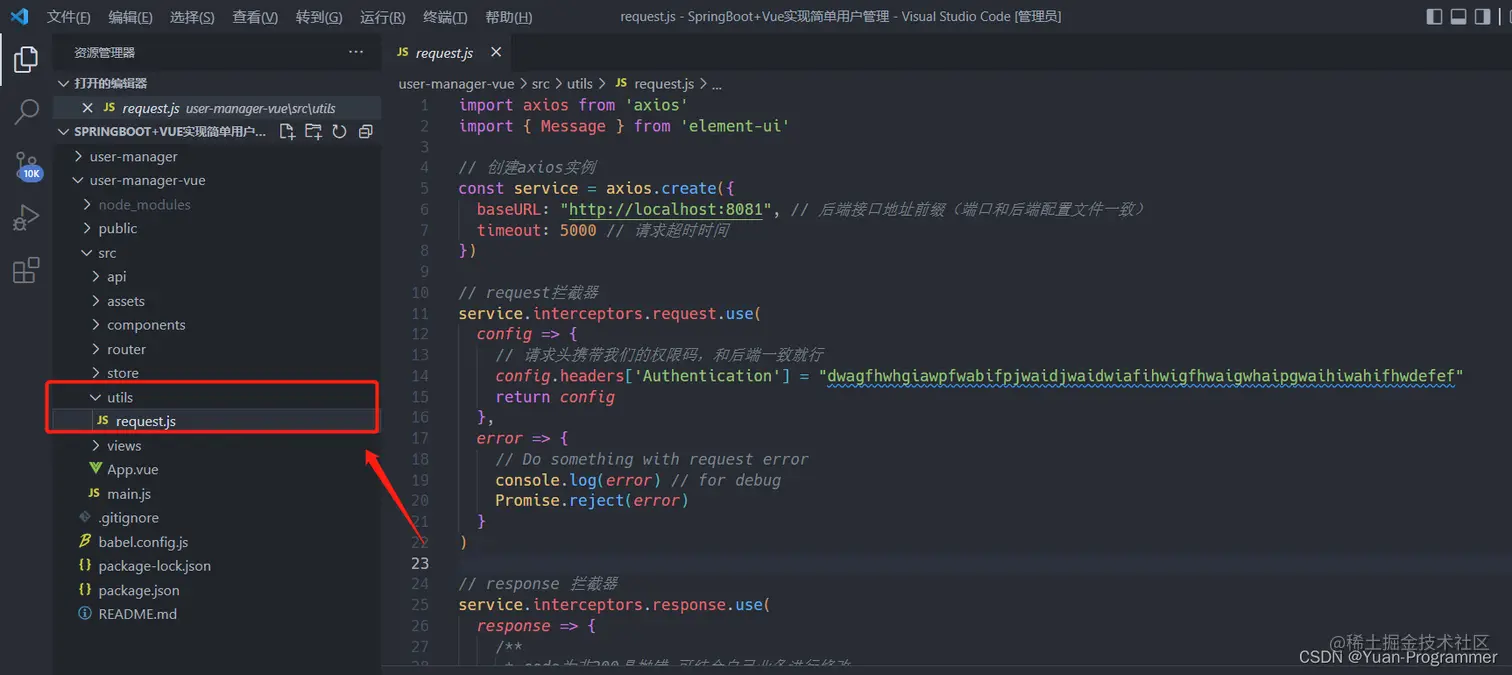1512x675 pixels.
Task: Open the Run and Debug view
Action: point(26,218)
